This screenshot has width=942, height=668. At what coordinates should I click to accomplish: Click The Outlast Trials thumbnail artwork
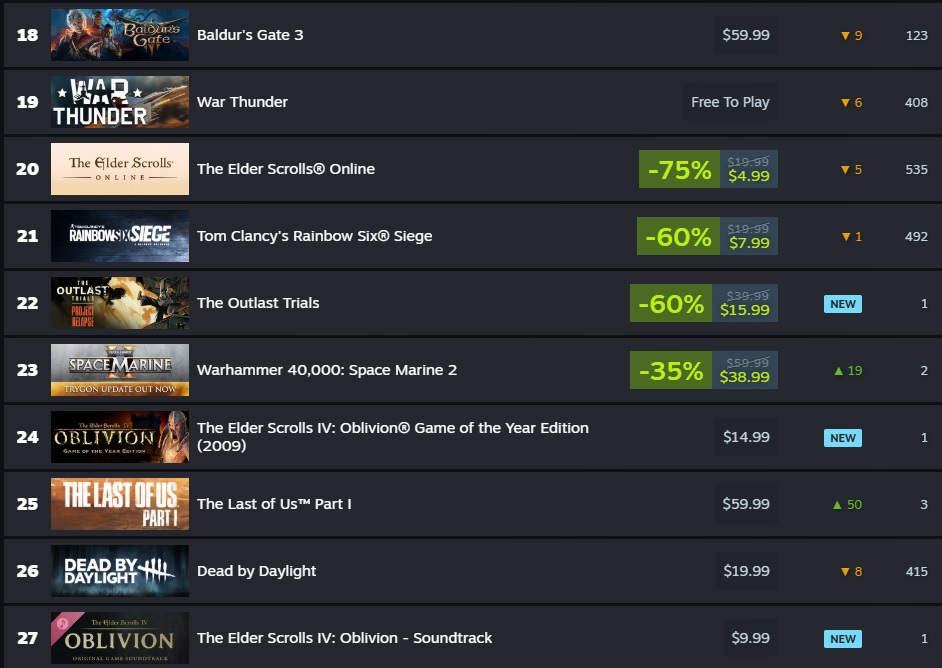pos(120,303)
